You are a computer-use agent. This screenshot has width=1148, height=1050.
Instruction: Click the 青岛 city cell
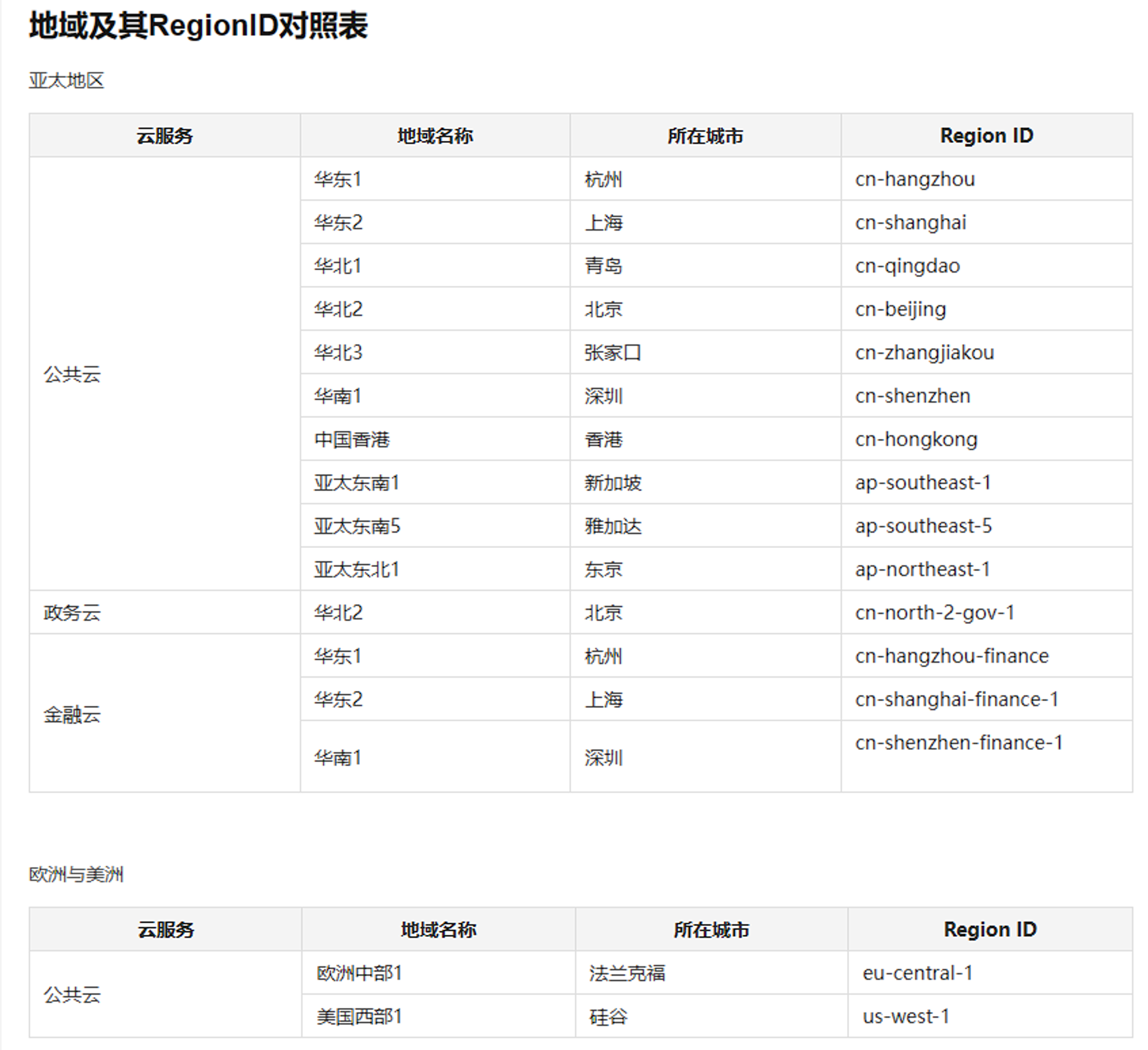click(x=705, y=266)
